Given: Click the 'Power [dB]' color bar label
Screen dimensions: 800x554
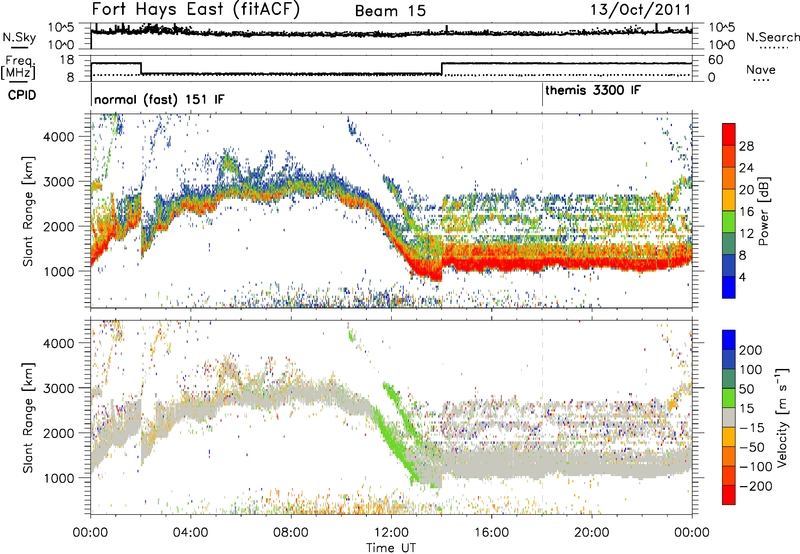Looking at the screenshot, I should pyautogui.click(x=764, y=211).
